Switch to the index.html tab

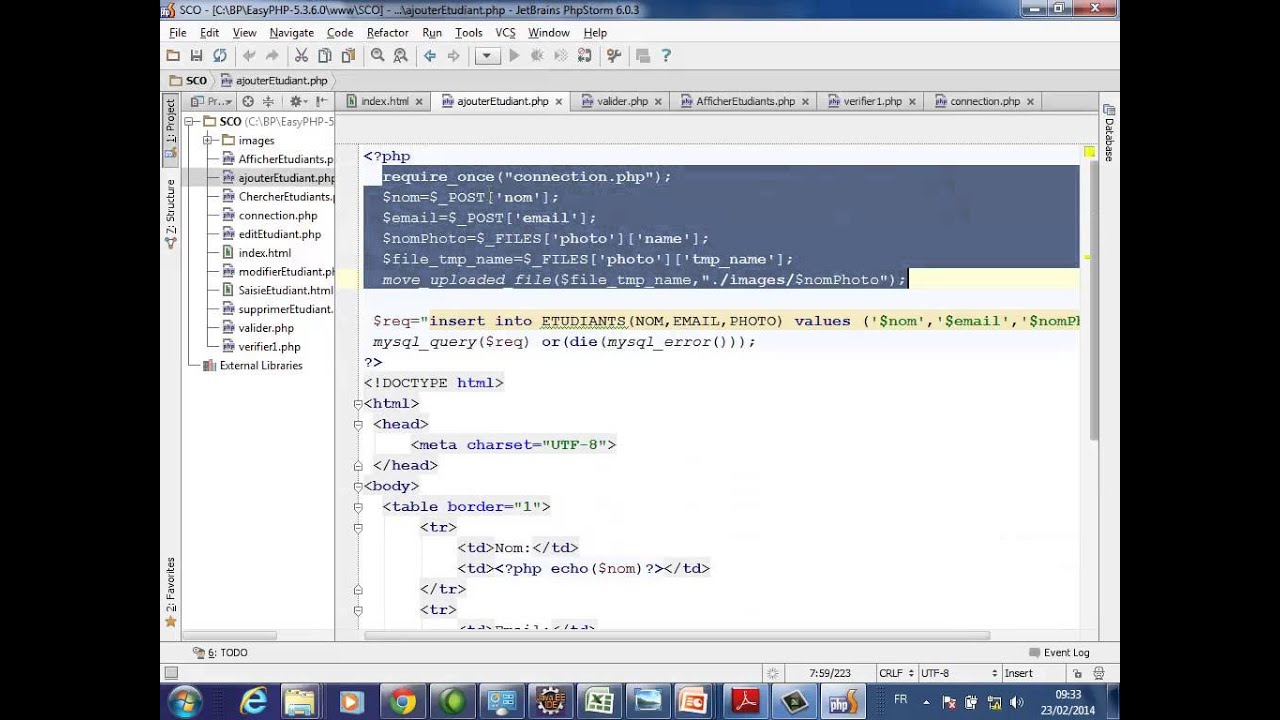click(384, 101)
